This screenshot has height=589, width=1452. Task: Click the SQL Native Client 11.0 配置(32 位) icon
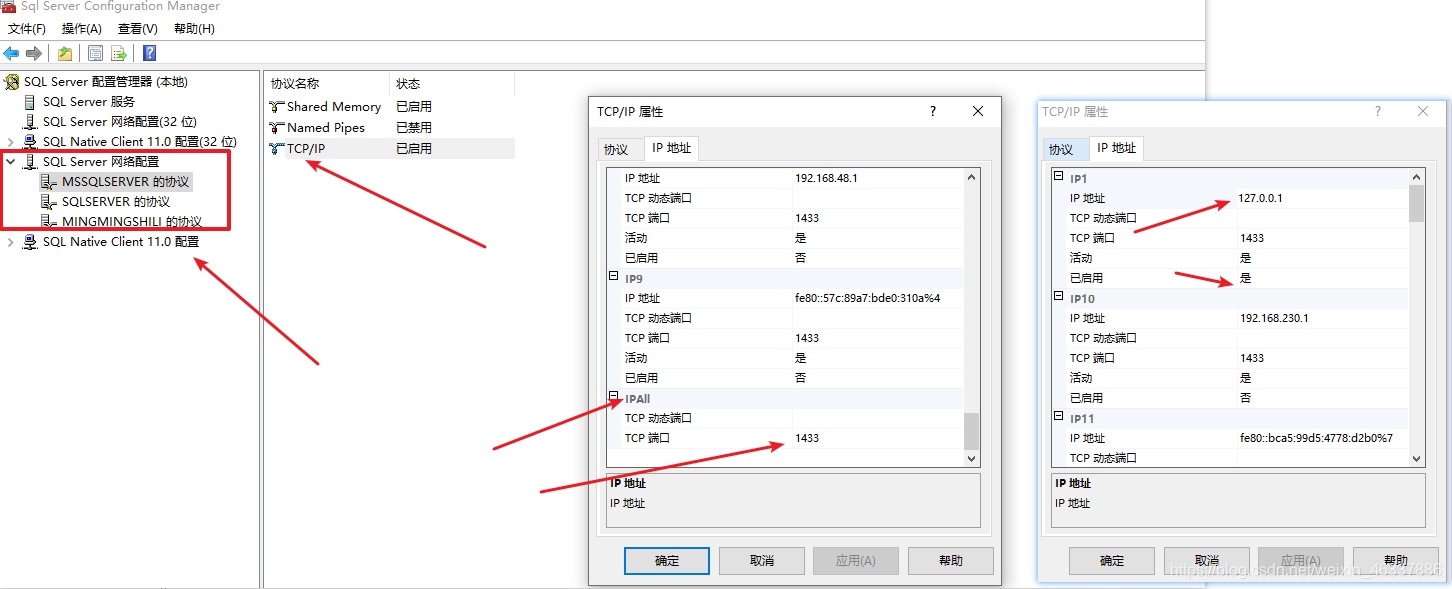pyautogui.click(x=30, y=141)
